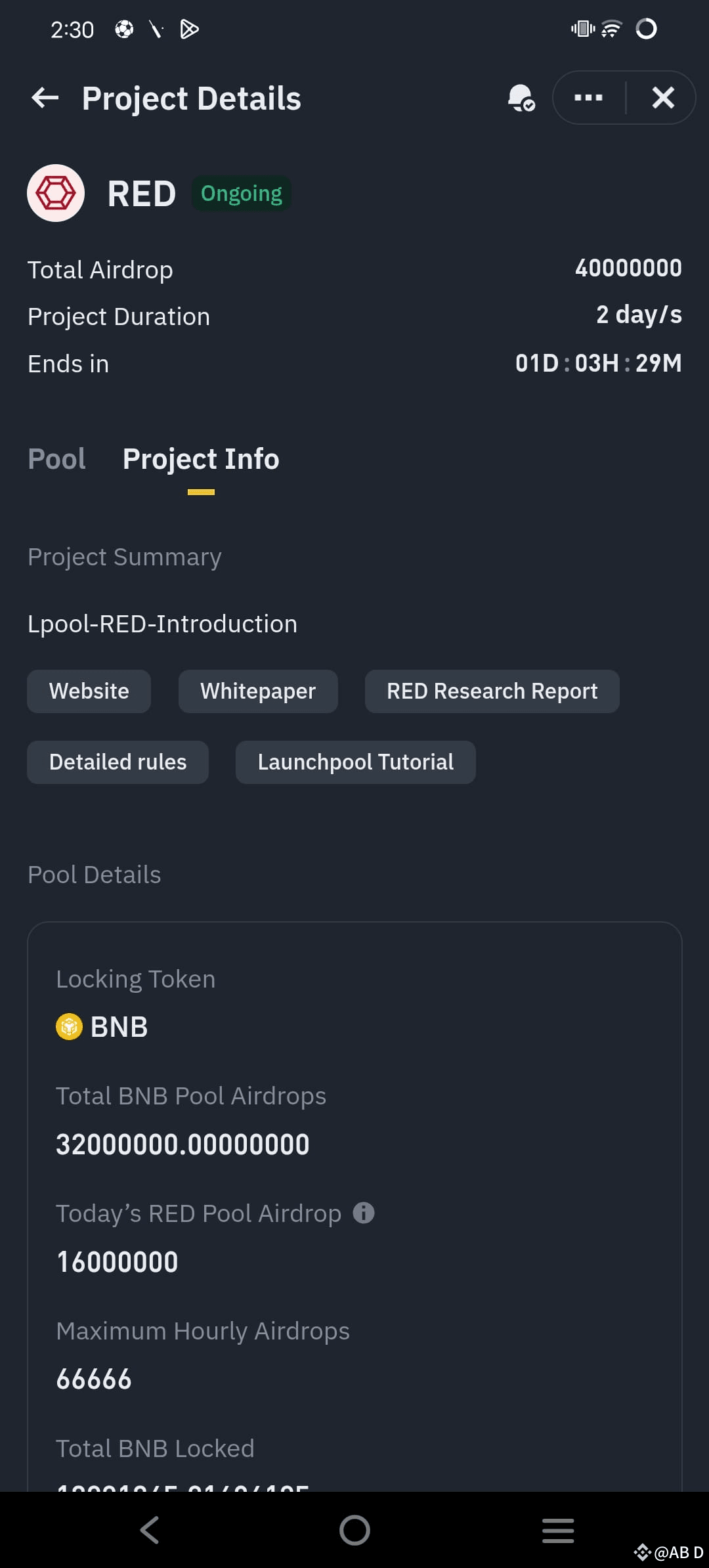The width and height of the screenshot is (709, 1568).
Task: Tap the Lpool-RED-Introduction summary text
Action: tap(163, 624)
